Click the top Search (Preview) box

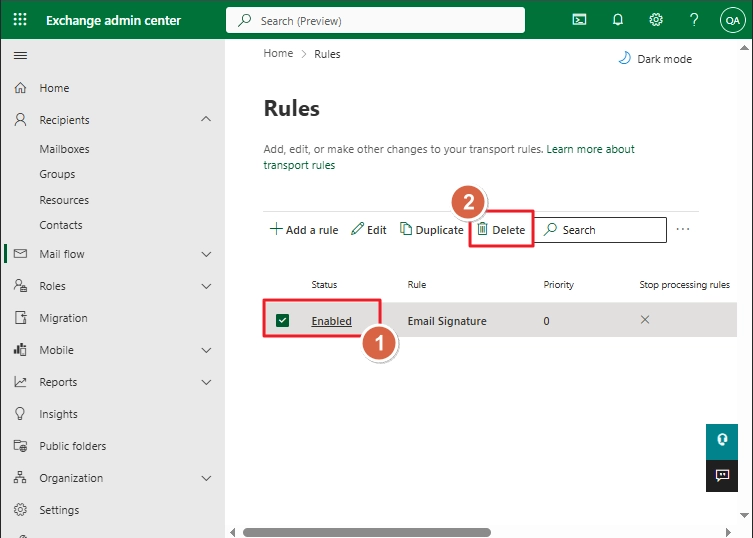click(x=376, y=20)
